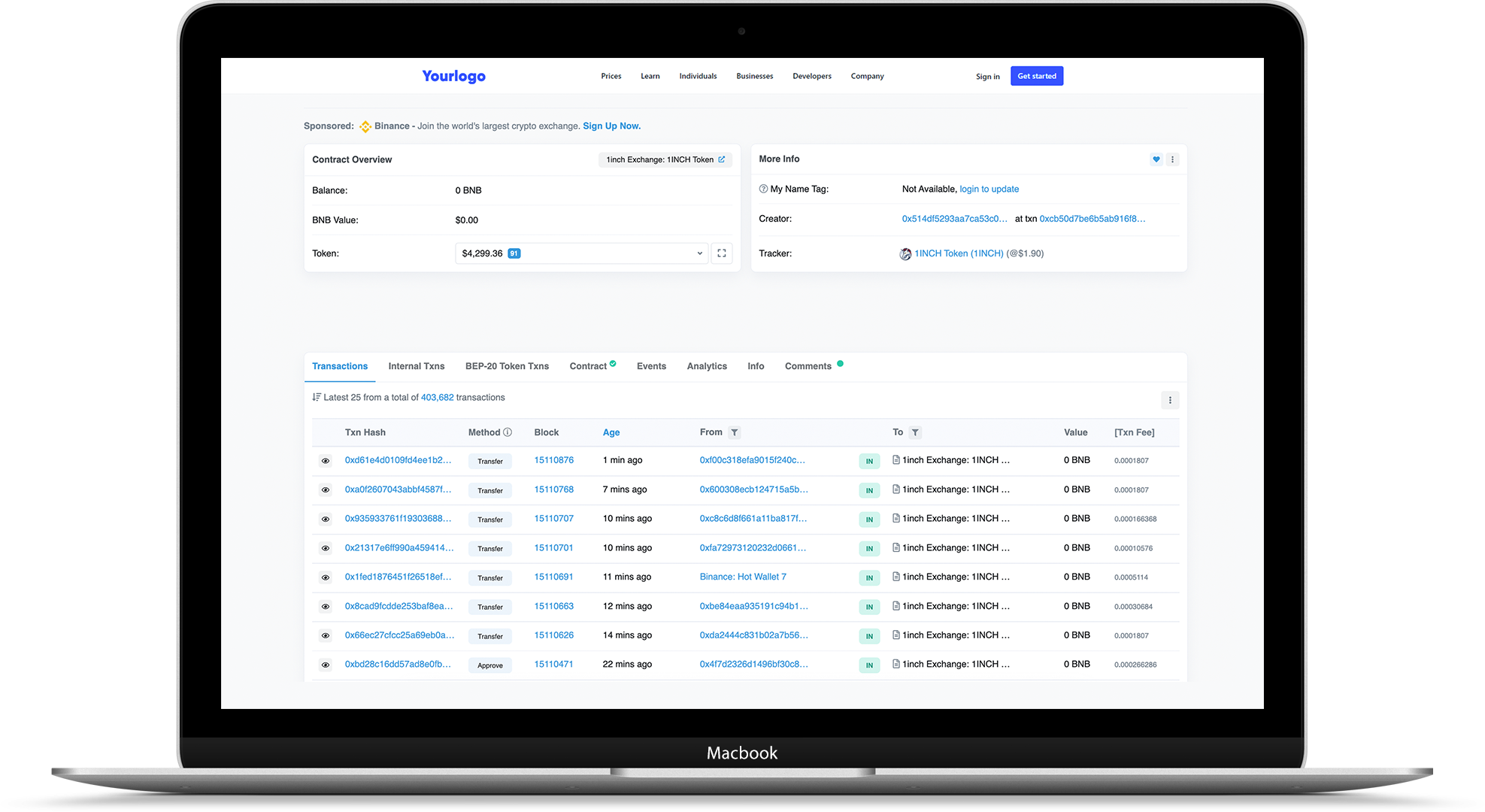Viewport: 1485px width, 812px height.
Task: Open block 15110876 link
Action: (553, 460)
